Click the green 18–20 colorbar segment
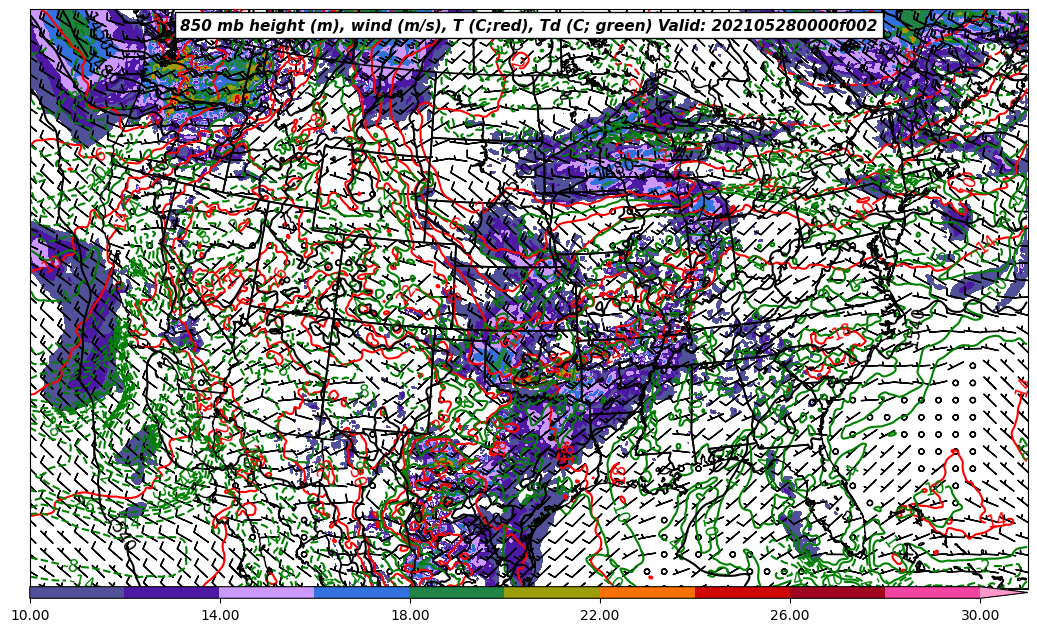1037x632 pixels. pyautogui.click(x=457, y=592)
